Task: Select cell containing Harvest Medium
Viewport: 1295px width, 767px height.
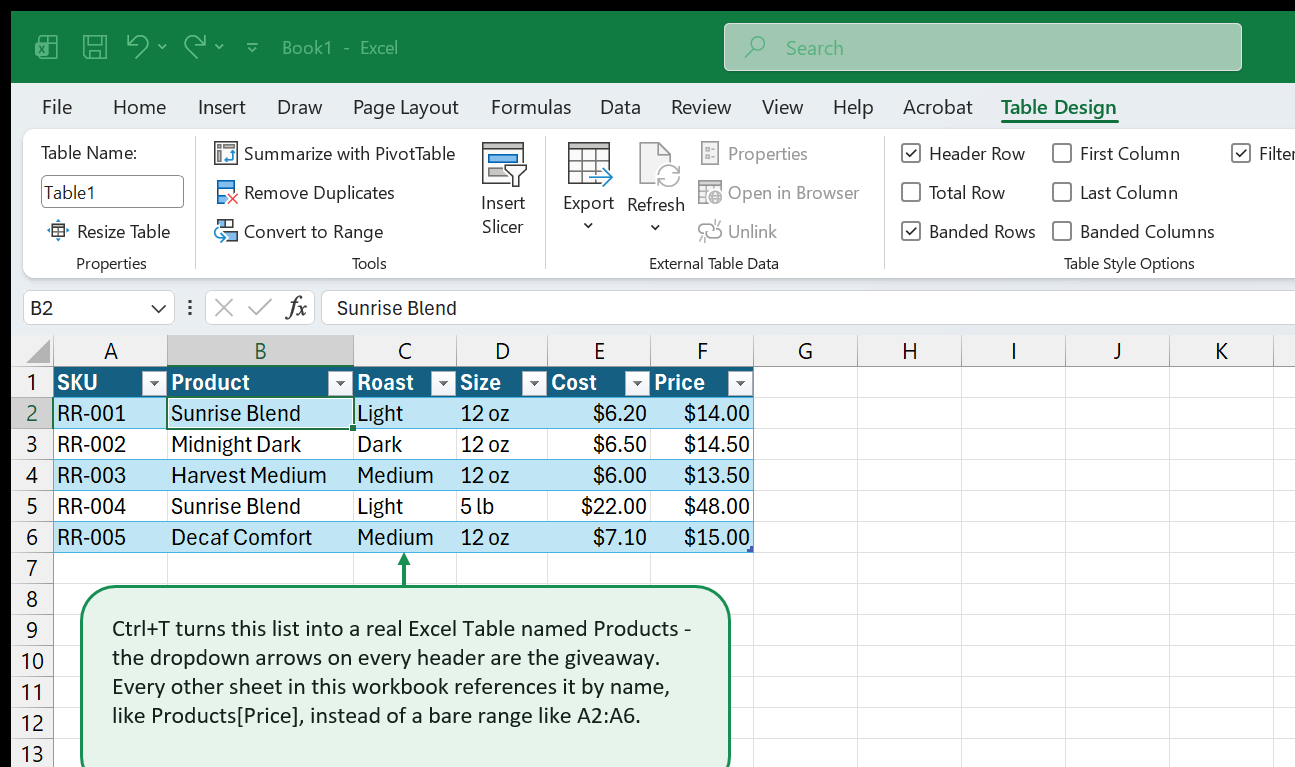Action: point(261,475)
